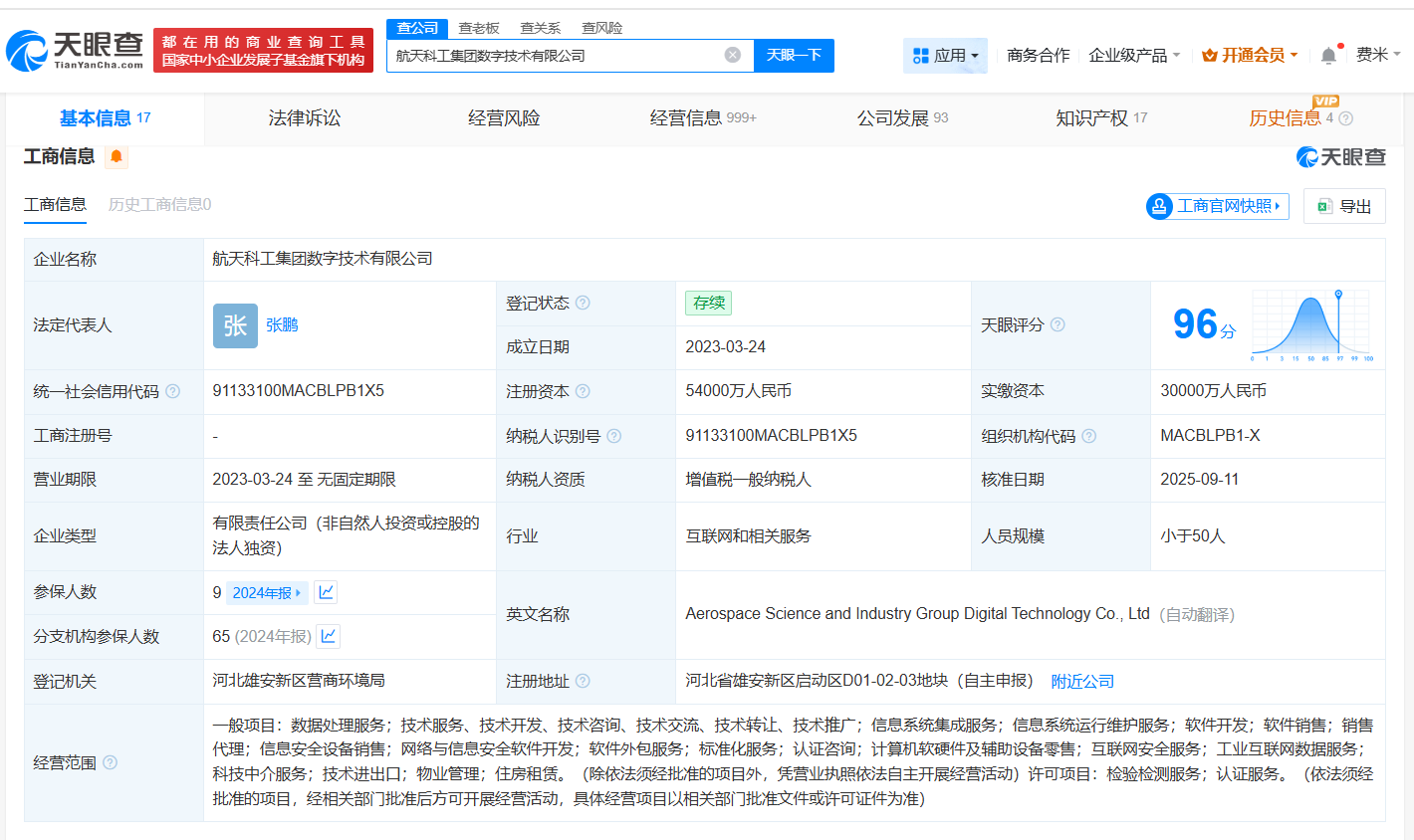Select the 查老板 search tab
The image size is (1414, 840).
click(x=479, y=27)
